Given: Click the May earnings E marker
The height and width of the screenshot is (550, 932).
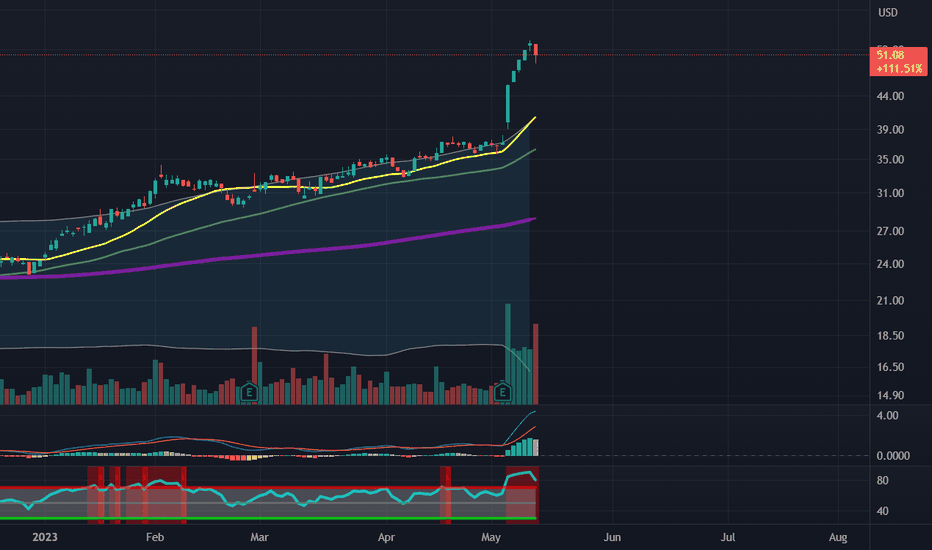Looking at the screenshot, I should 503,392.
